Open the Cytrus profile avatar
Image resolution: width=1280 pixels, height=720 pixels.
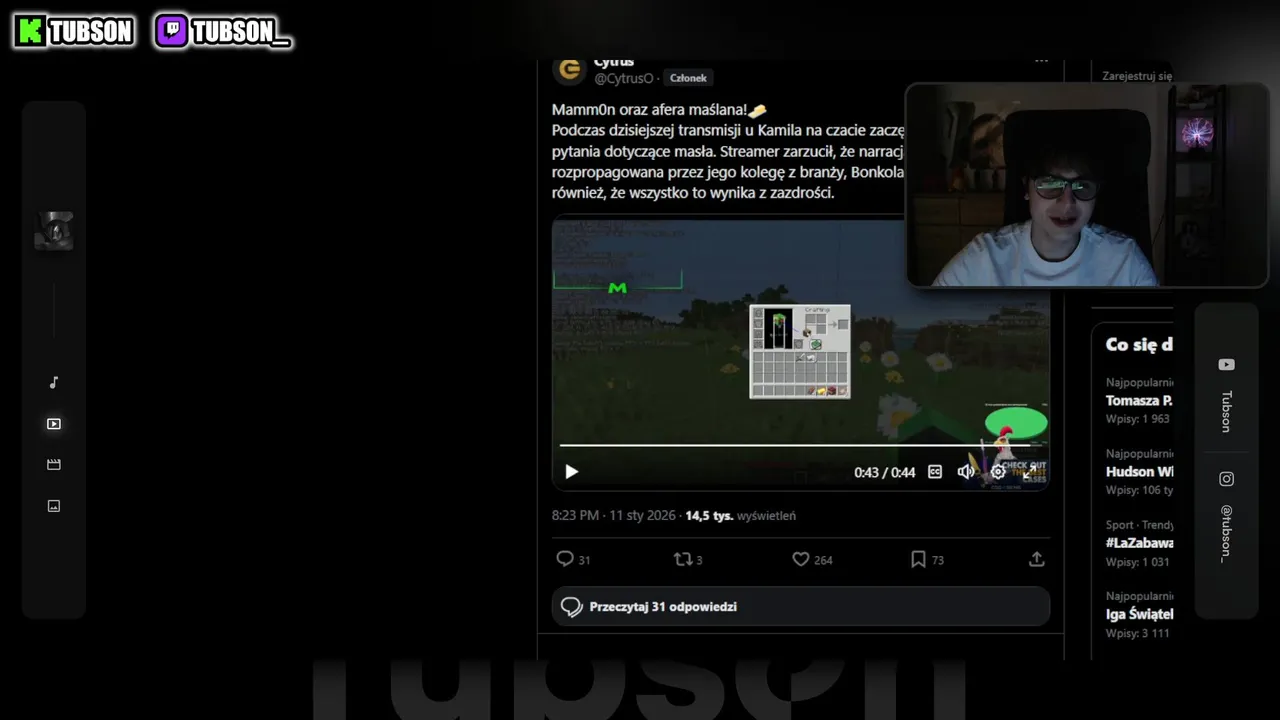point(570,69)
